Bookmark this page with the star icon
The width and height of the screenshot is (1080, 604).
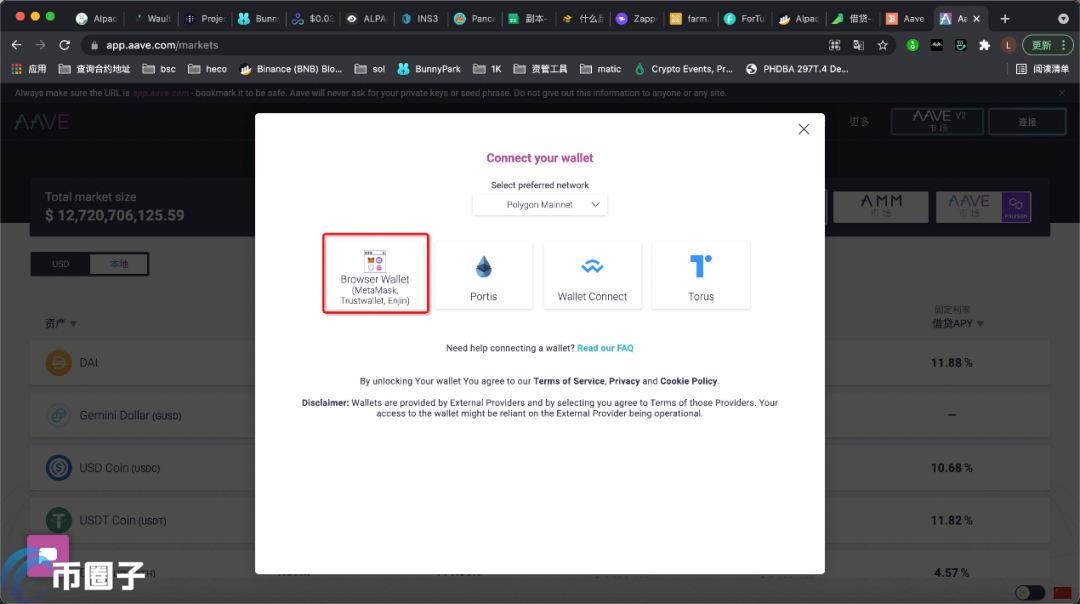click(x=882, y=45)
